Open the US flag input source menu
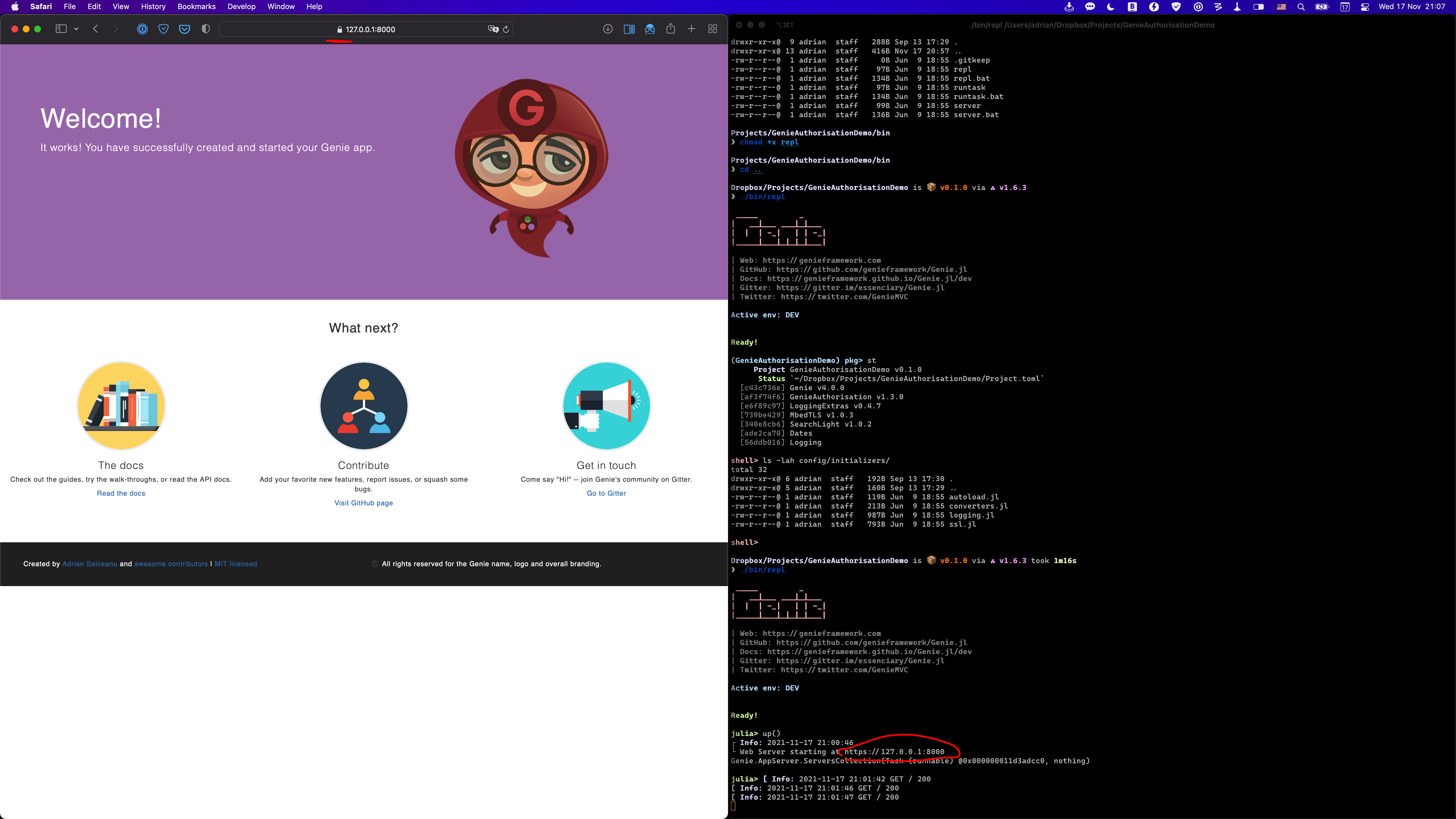The image size is (1456, 819). coord(1281,7)
